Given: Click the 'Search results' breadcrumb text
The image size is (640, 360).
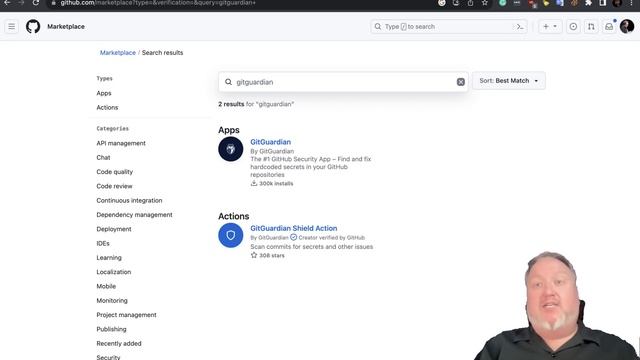Looking at the screenshot, I should [x=162, y=53].
